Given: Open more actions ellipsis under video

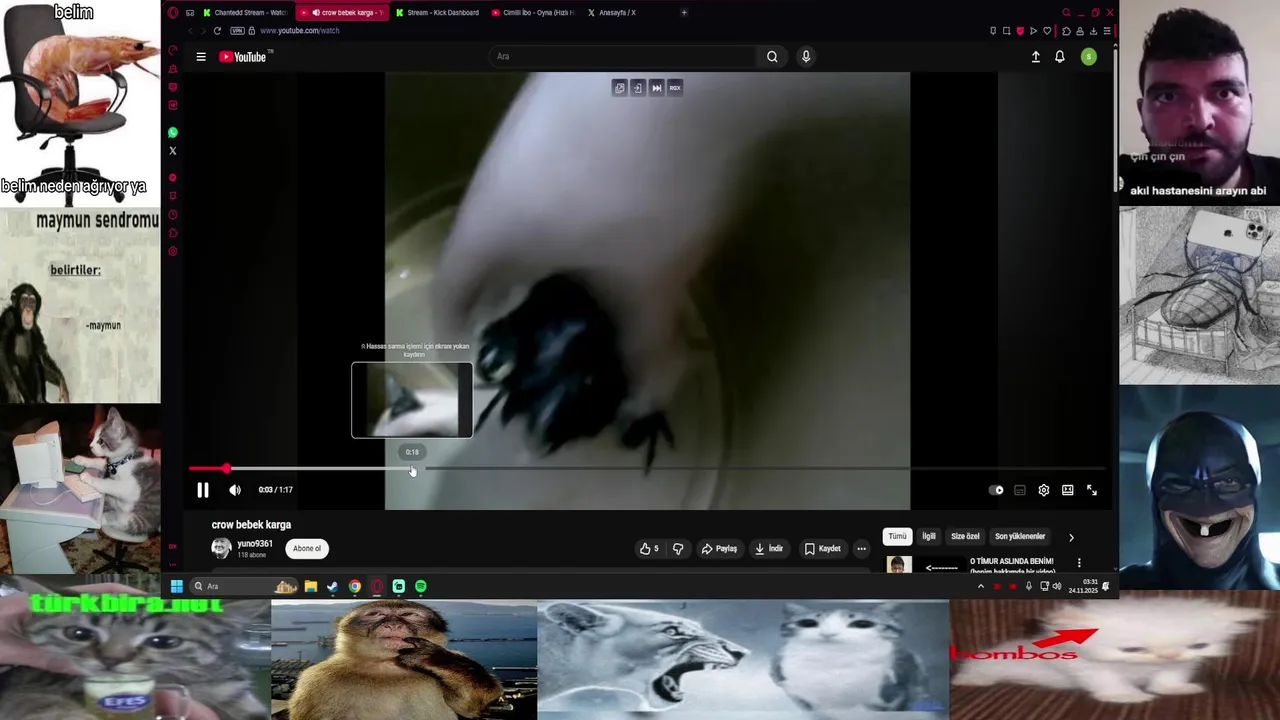Looking at the screenshot, I should (861, 549).
